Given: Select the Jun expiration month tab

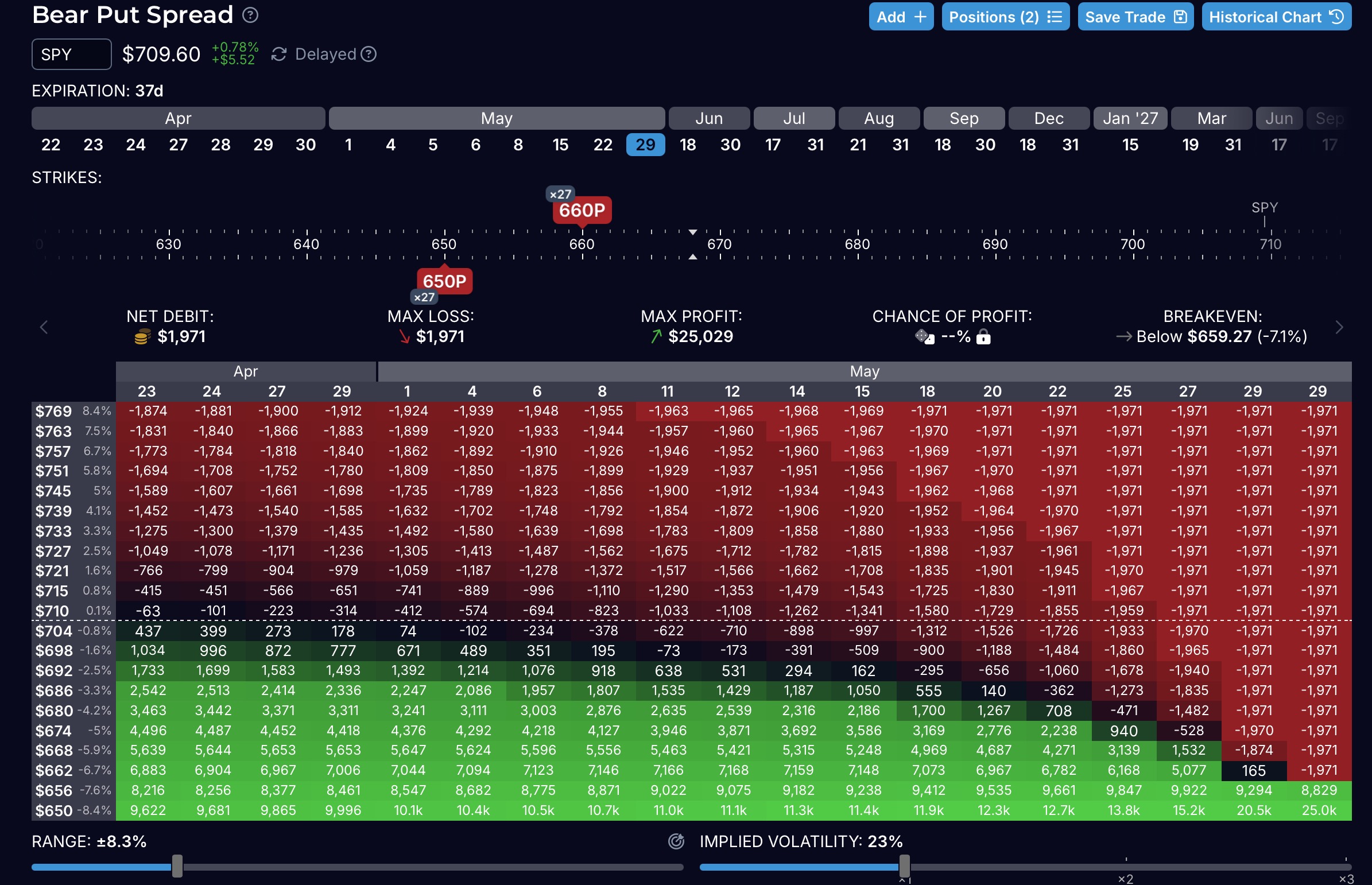Looking at the screenshot, I should (x=709, y=118).
